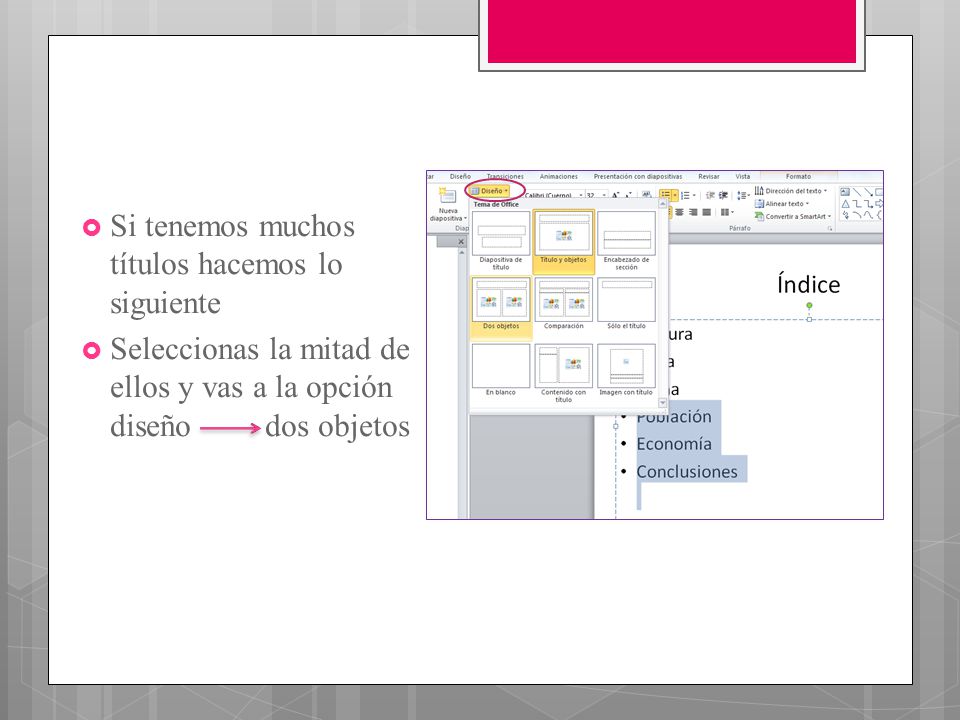The image size is (960, 720).
Task: Click layout gallery scroll down arrow
Action: 662,402
